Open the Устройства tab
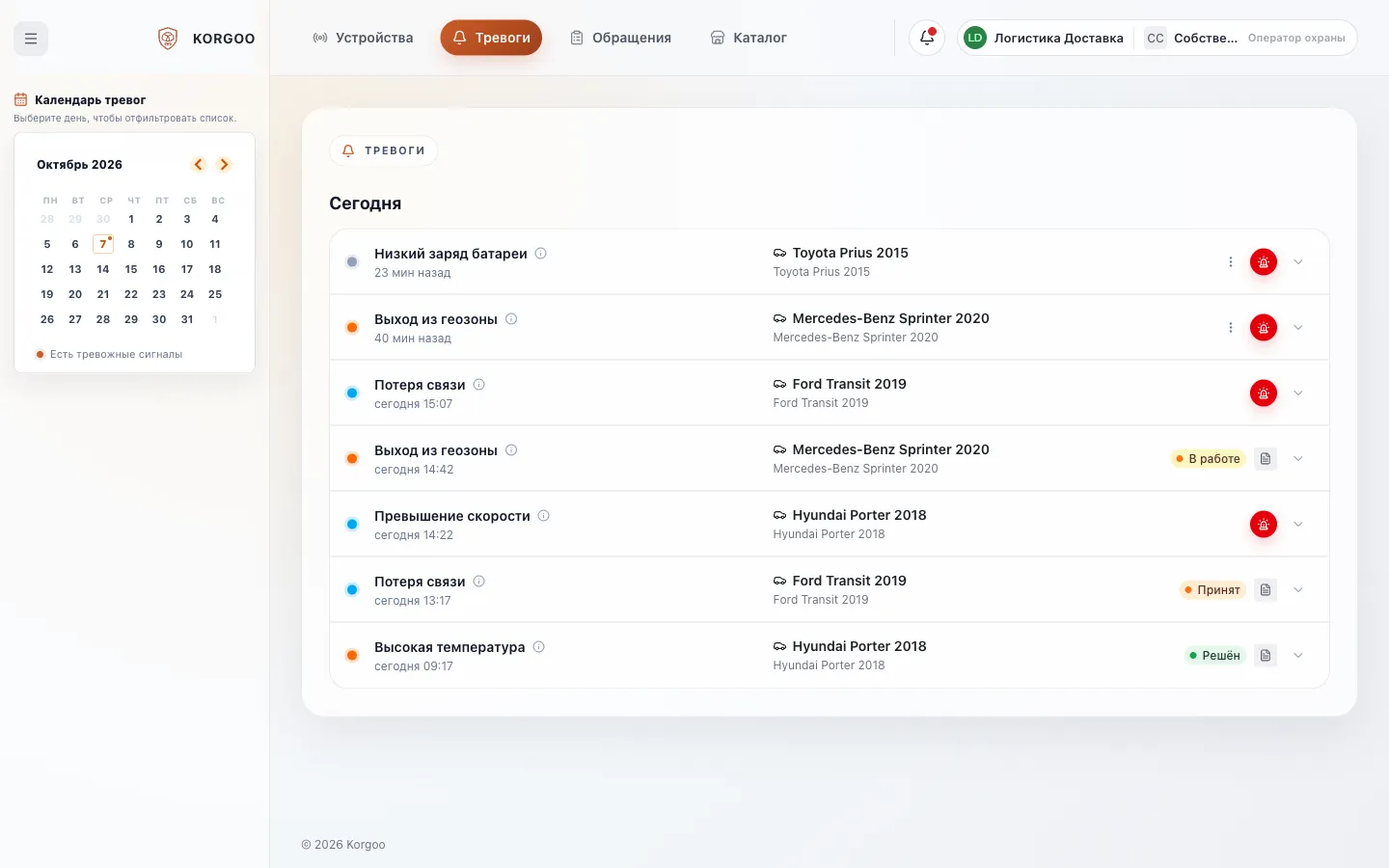The height and width of the screenshot is (868, 1389). pos(363,39)
